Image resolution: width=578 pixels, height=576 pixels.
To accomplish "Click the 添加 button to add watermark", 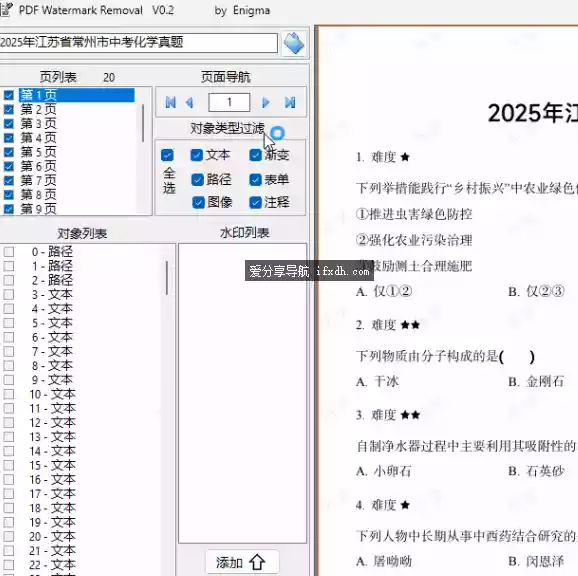I will [241, 562].
